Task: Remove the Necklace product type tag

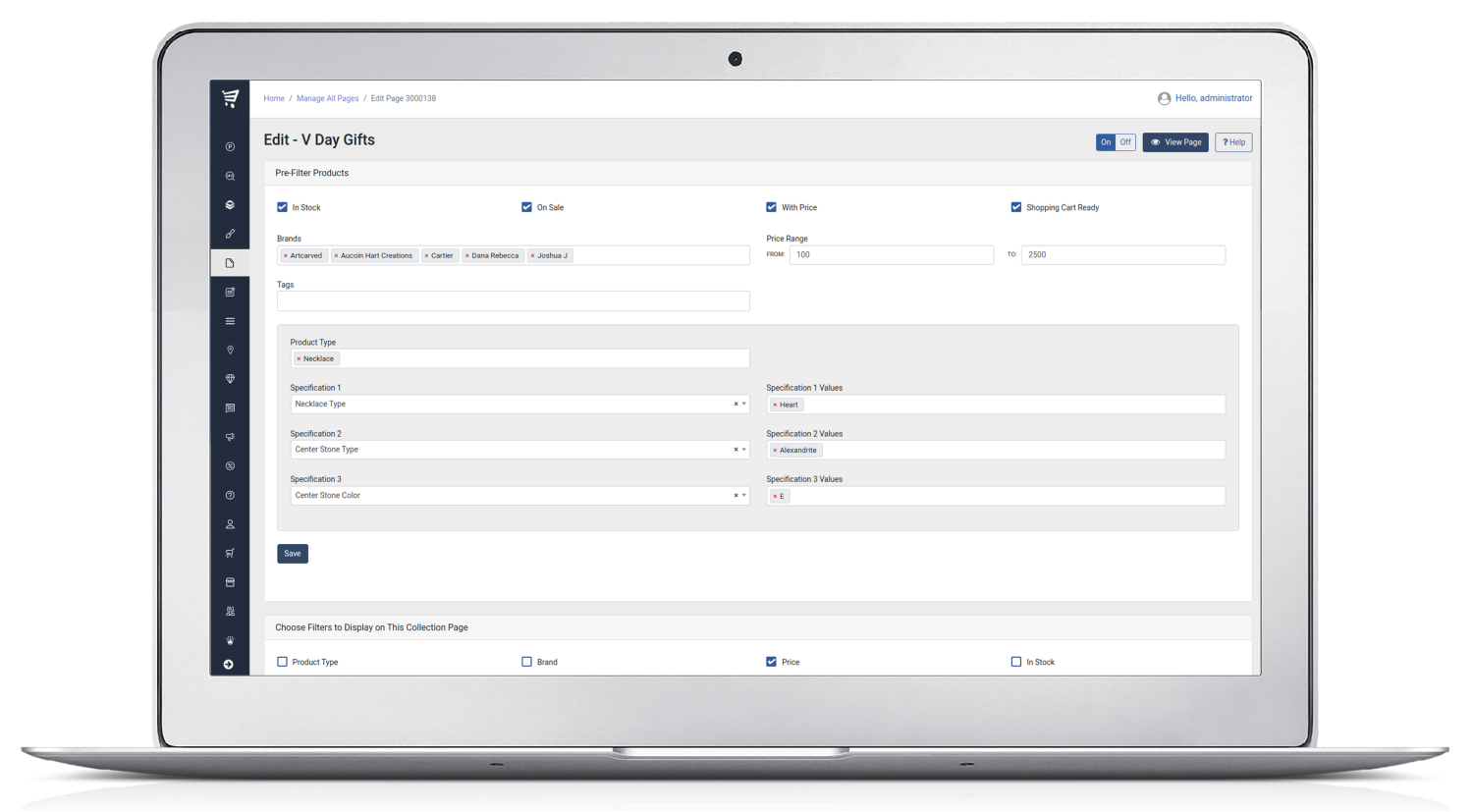Action: point(299,359)
